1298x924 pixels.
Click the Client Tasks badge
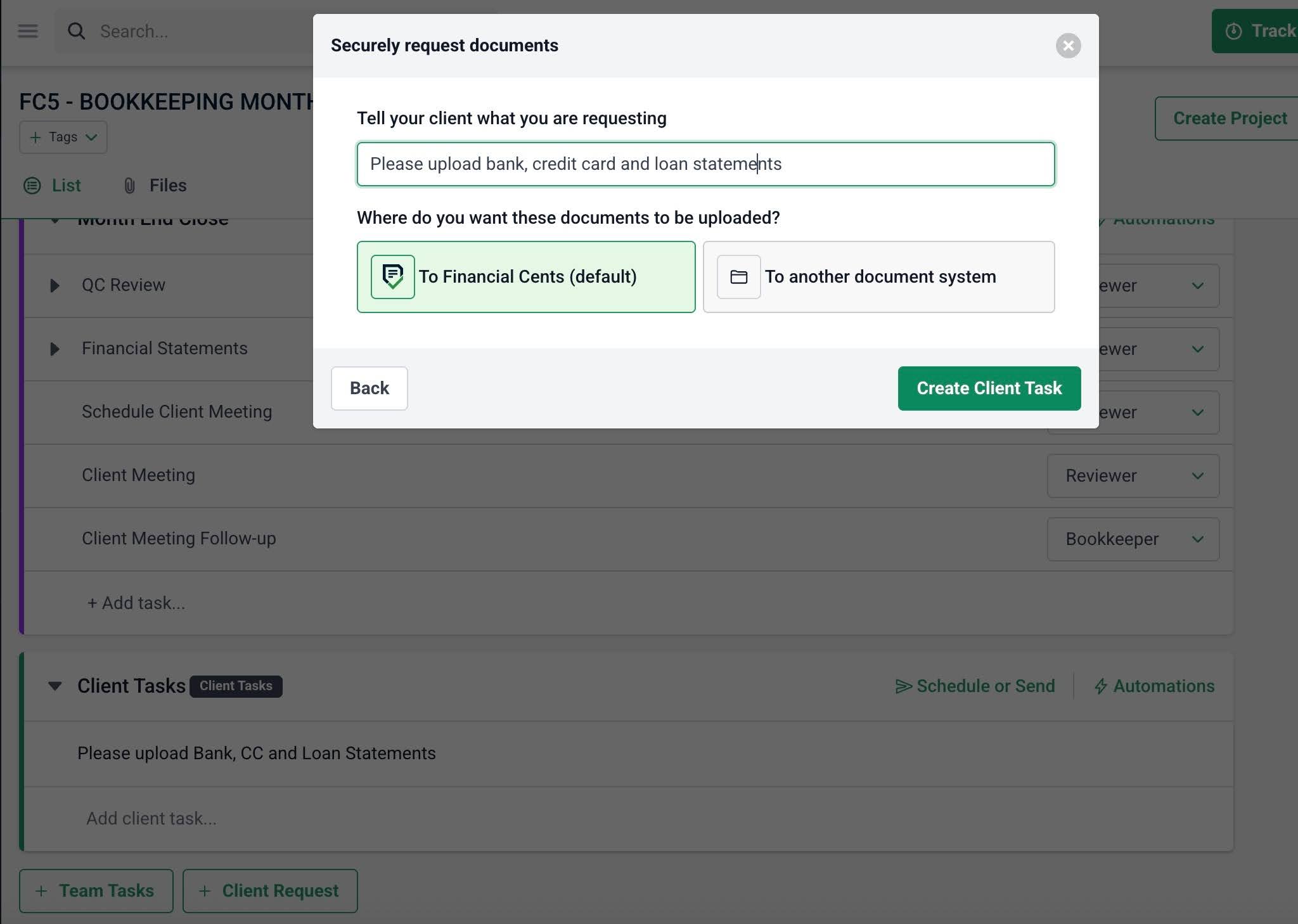236,686
